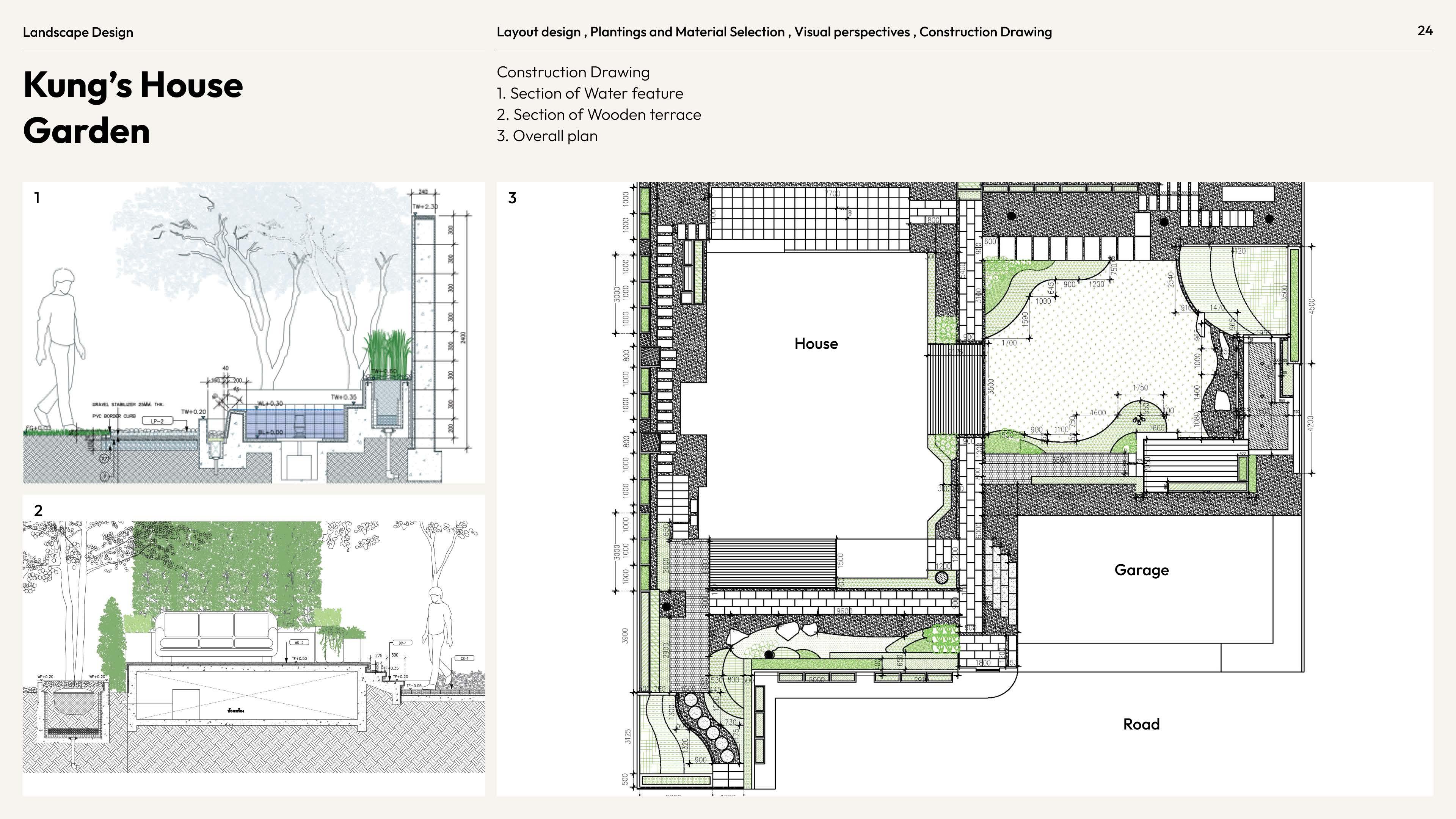This screenshot has width=1456, height=819.
Task: Click the 'Landscape Design' header text
Action: click(78, 32)
